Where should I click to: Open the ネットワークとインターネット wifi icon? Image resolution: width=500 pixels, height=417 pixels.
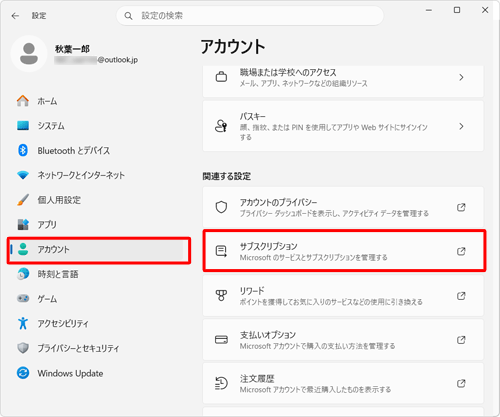point(23,175)
